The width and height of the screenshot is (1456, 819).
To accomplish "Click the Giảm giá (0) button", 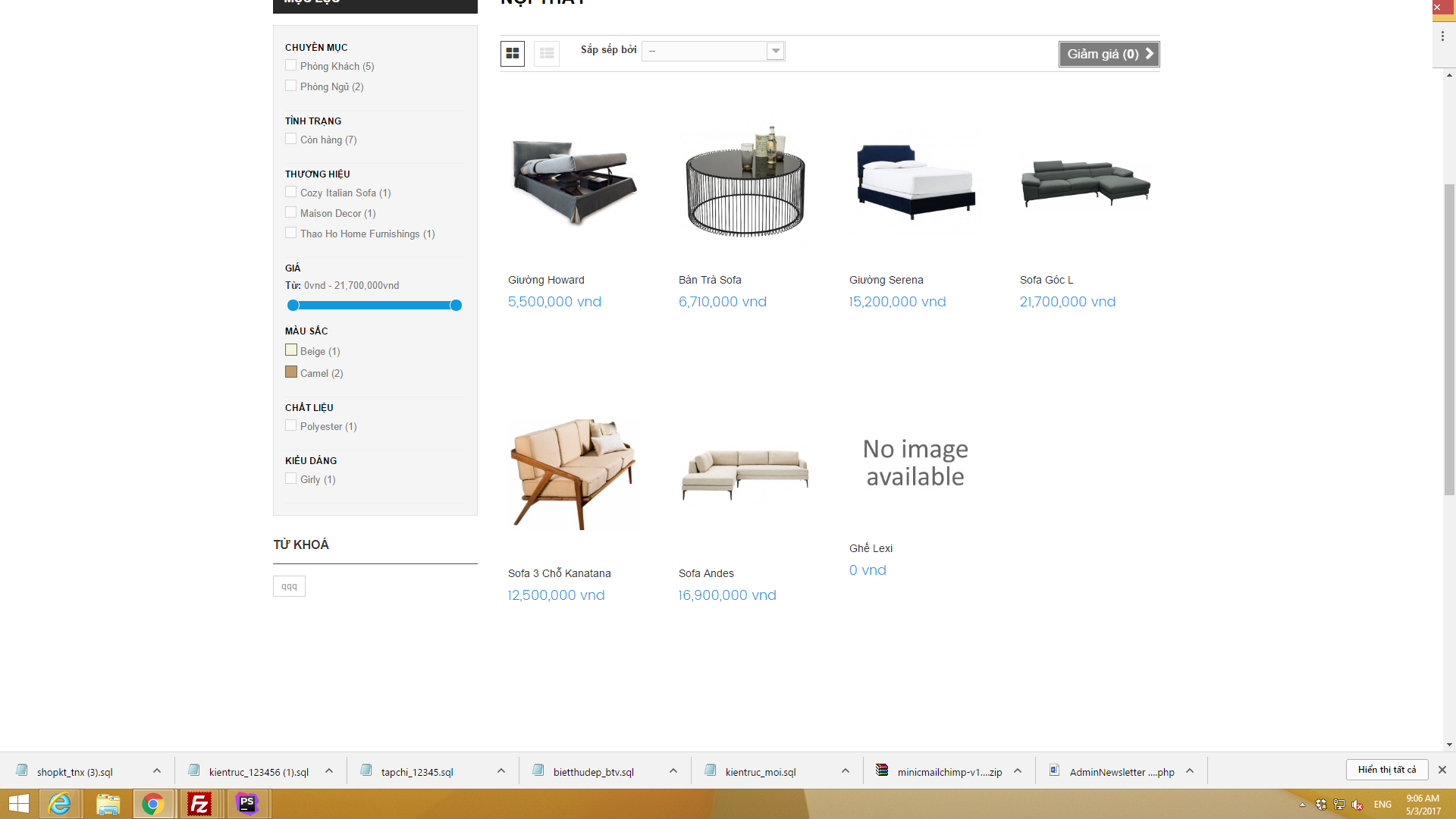I will click(1109, 54).
